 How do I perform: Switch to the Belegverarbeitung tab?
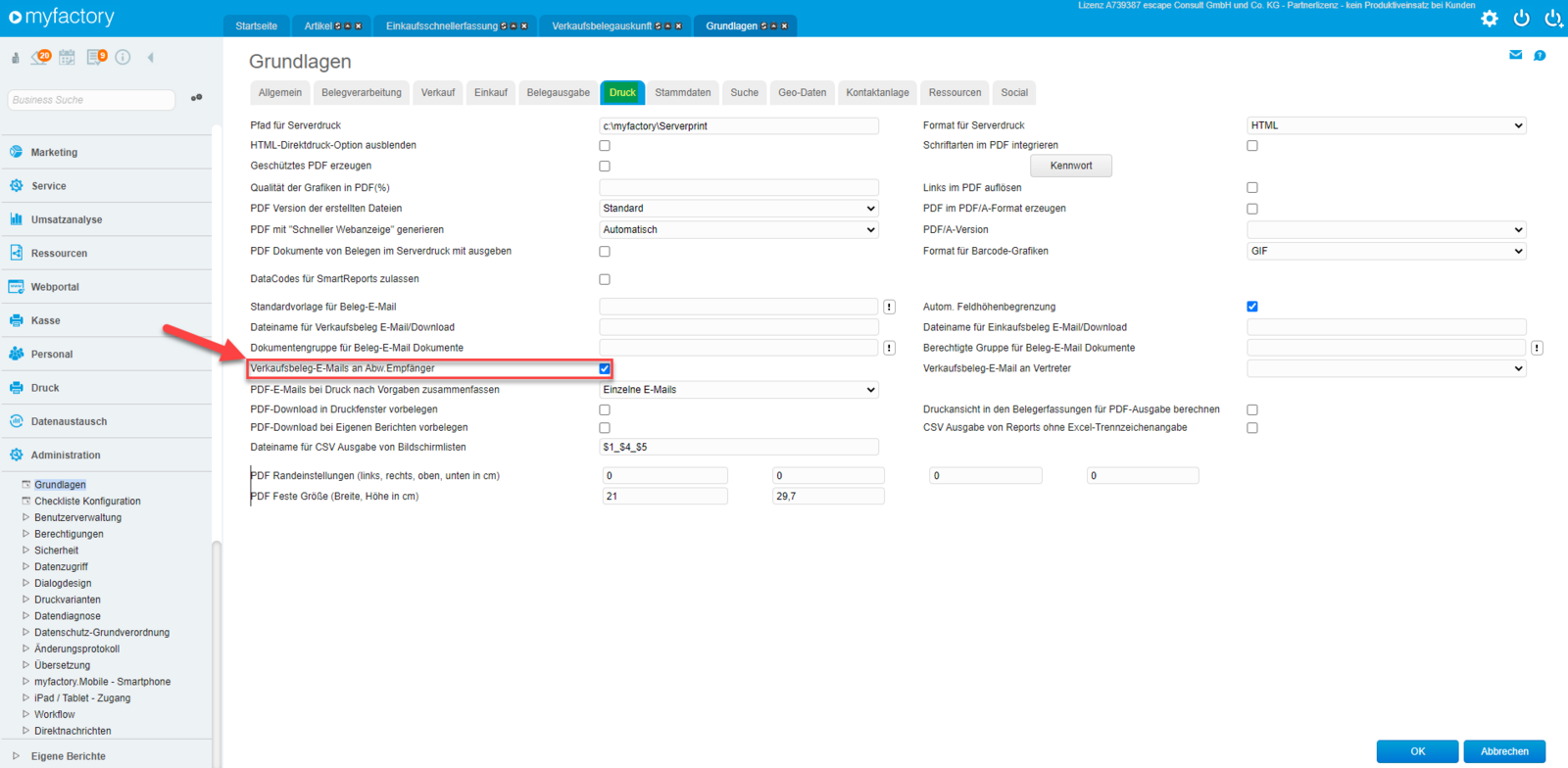(362, 93)
